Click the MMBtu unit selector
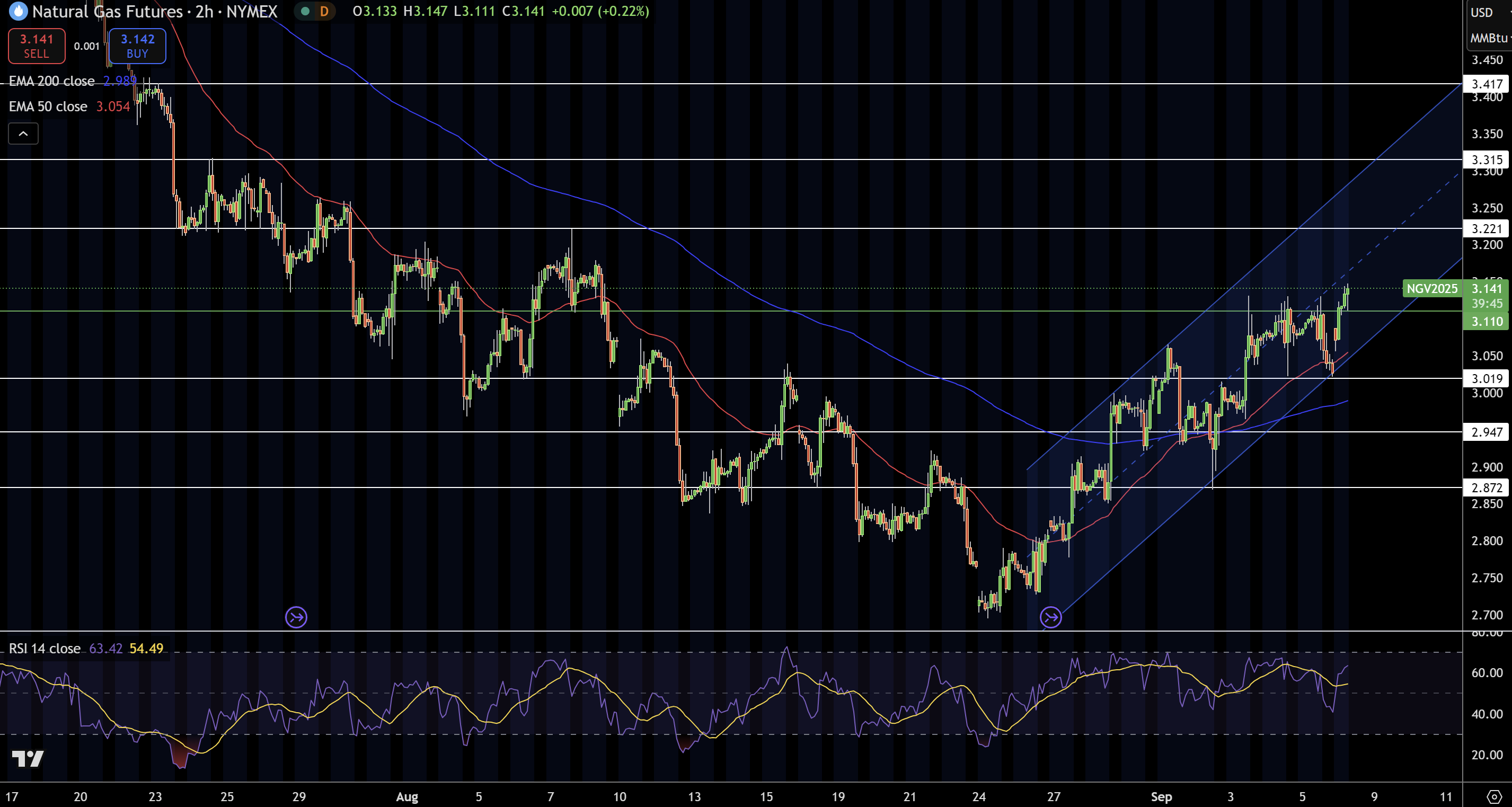 (x=1489, y=38)
